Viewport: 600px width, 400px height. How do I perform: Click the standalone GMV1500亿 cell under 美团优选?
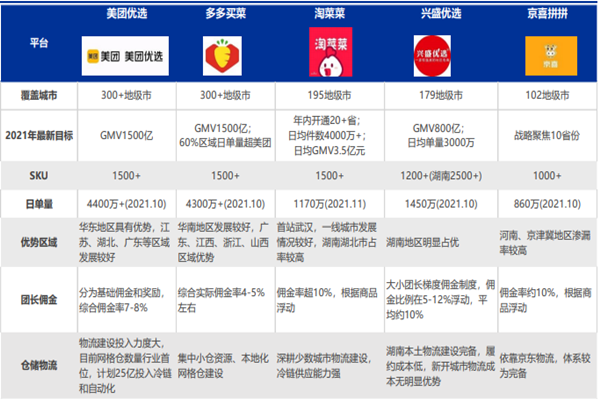click(127, 136)
